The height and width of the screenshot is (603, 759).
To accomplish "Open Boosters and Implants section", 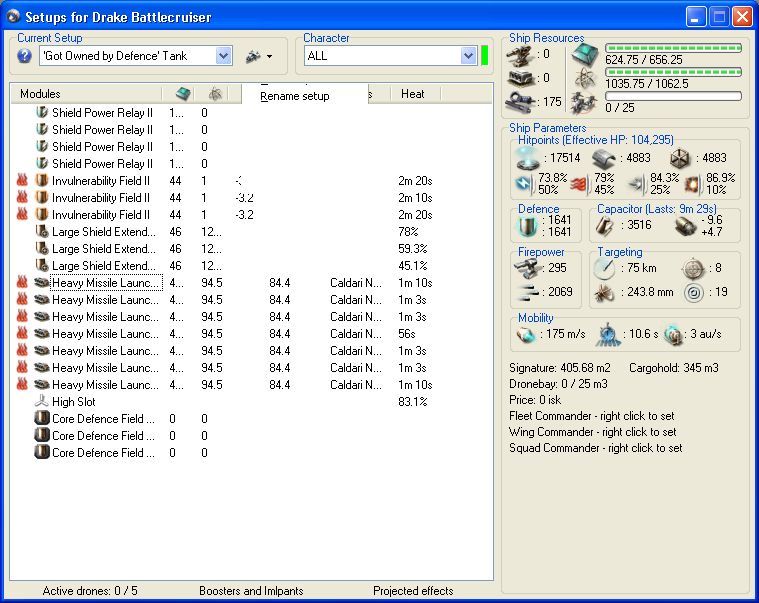I will [250, 591].
